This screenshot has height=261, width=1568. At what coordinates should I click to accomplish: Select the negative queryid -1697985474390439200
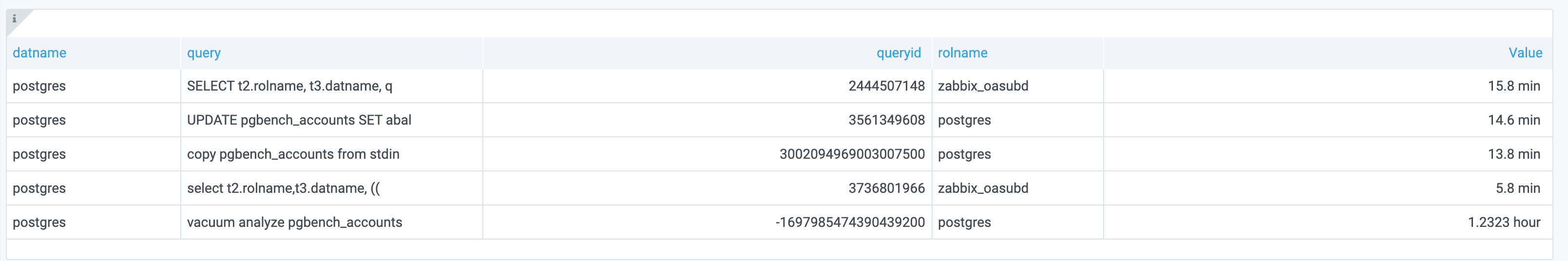850,222
